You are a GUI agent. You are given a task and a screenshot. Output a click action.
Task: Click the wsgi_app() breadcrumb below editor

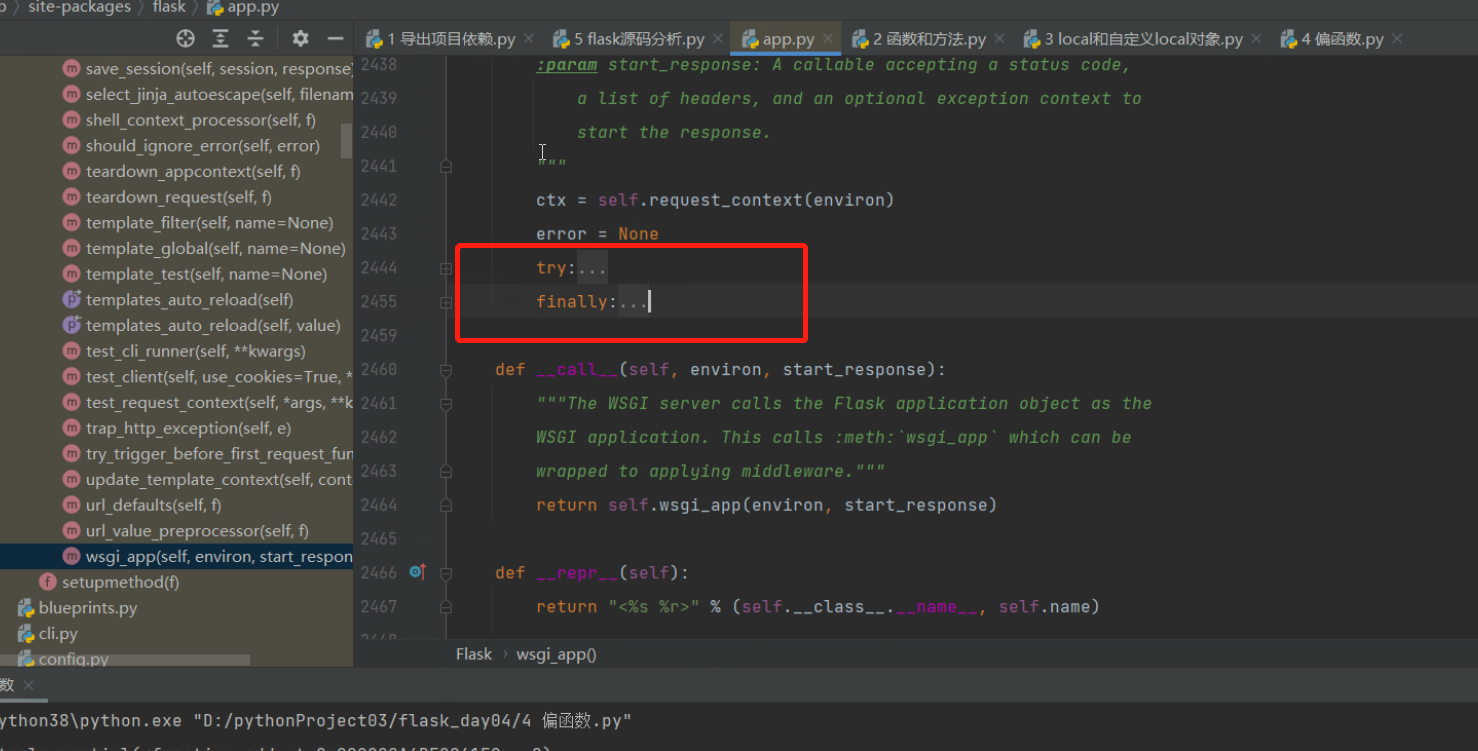click(556, 654)
